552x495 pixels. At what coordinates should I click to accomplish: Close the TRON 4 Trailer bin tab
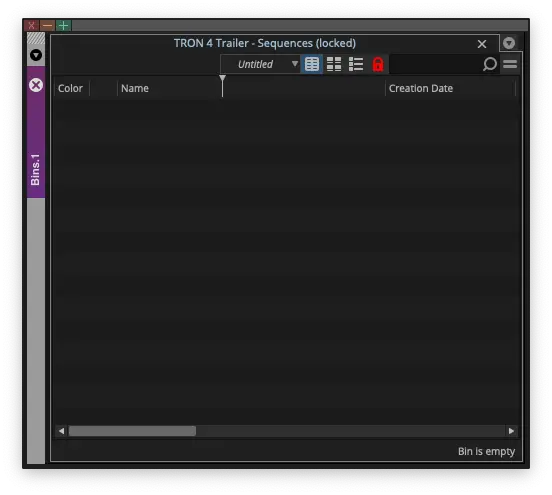[482, 44]
